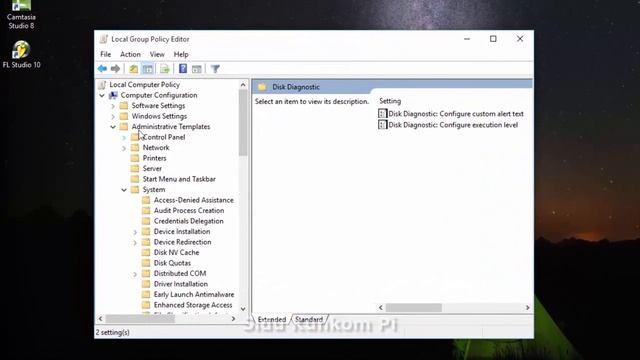Click tree pane scroll right arrow

pos(233,319)
